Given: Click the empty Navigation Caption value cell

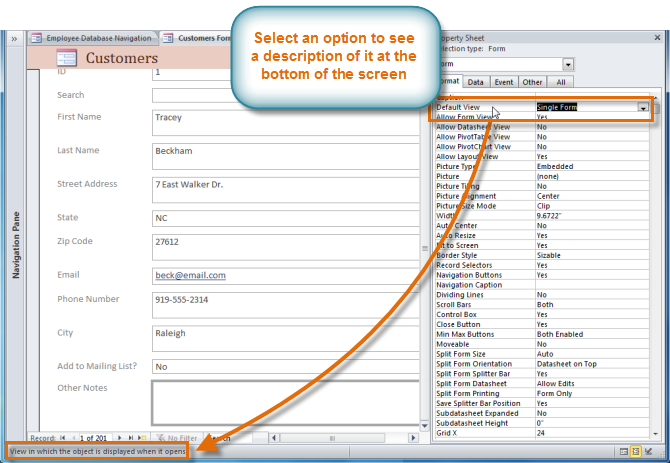Looking at the screenshot, I should [592, 285].
